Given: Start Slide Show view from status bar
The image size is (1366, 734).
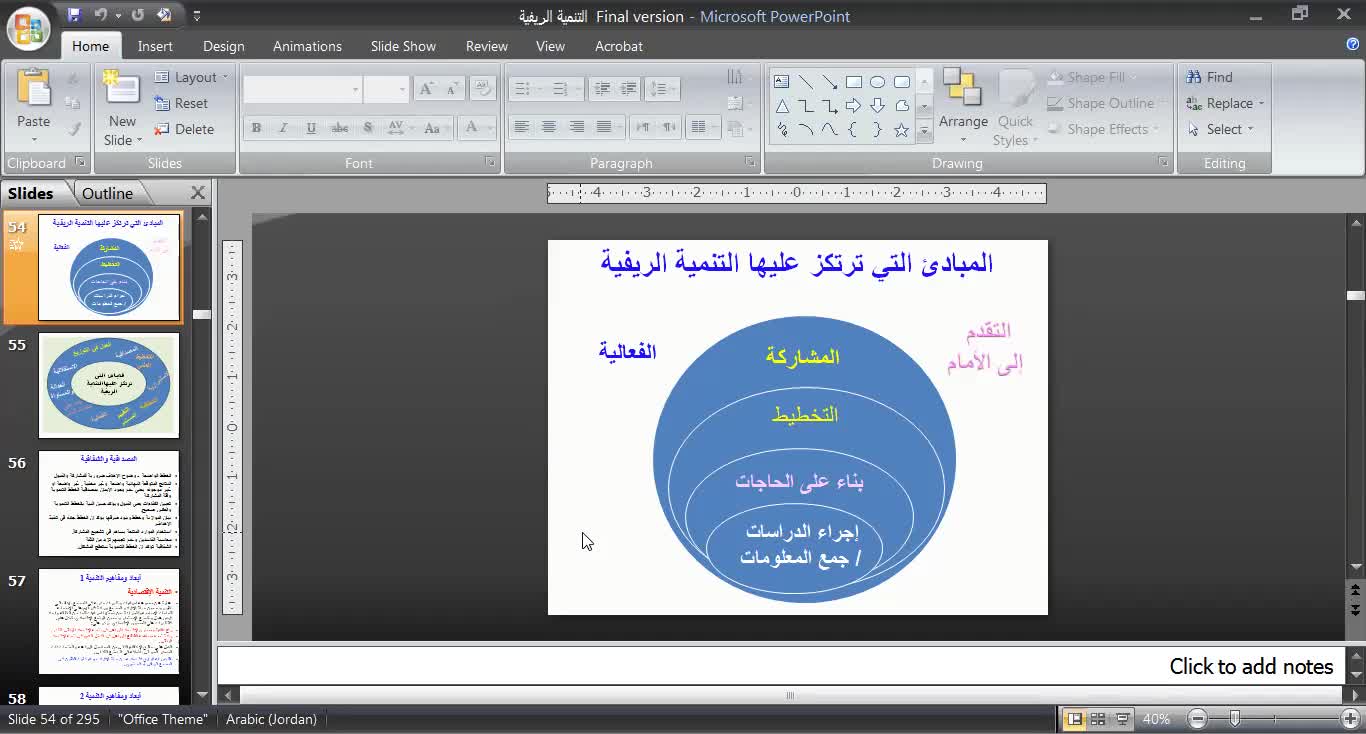Looking at the screenshot, I should tap(1122, 719).
